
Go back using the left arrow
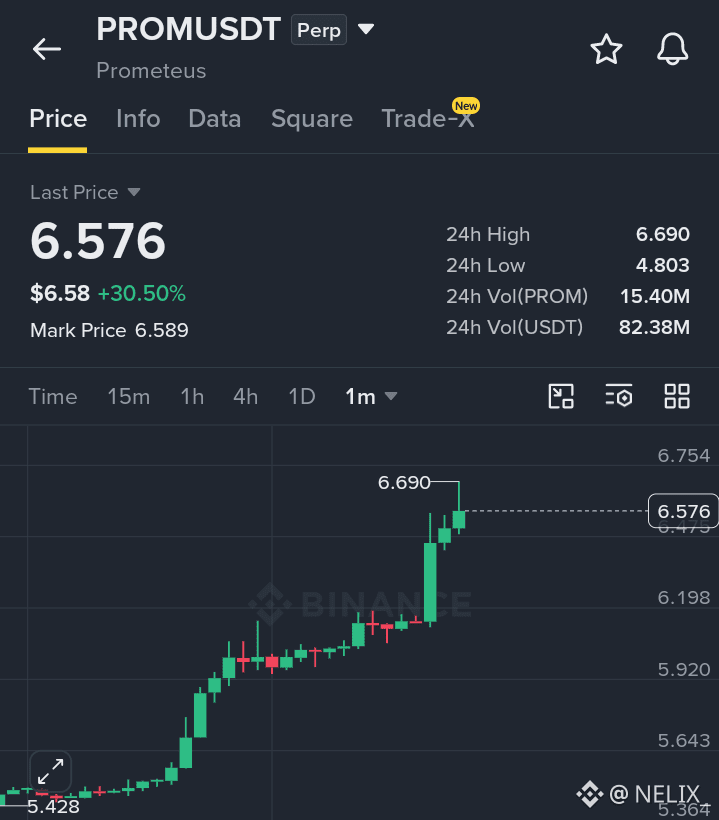(47, 50)
